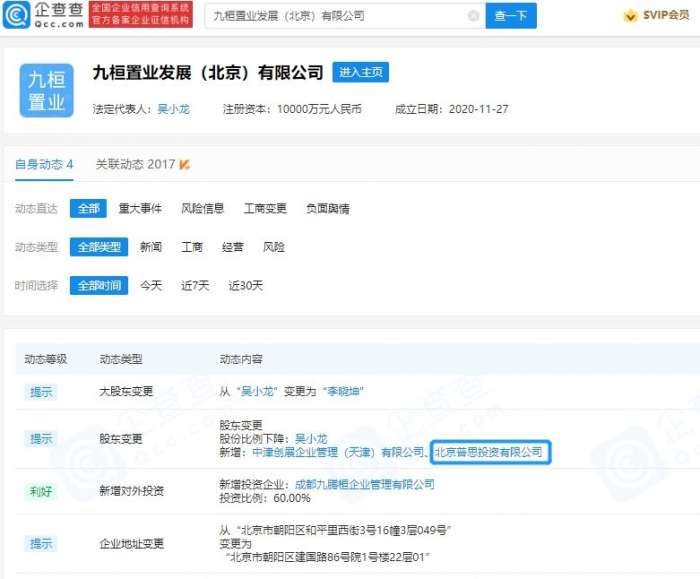Select 近7天 time filter

click(194, 286)
